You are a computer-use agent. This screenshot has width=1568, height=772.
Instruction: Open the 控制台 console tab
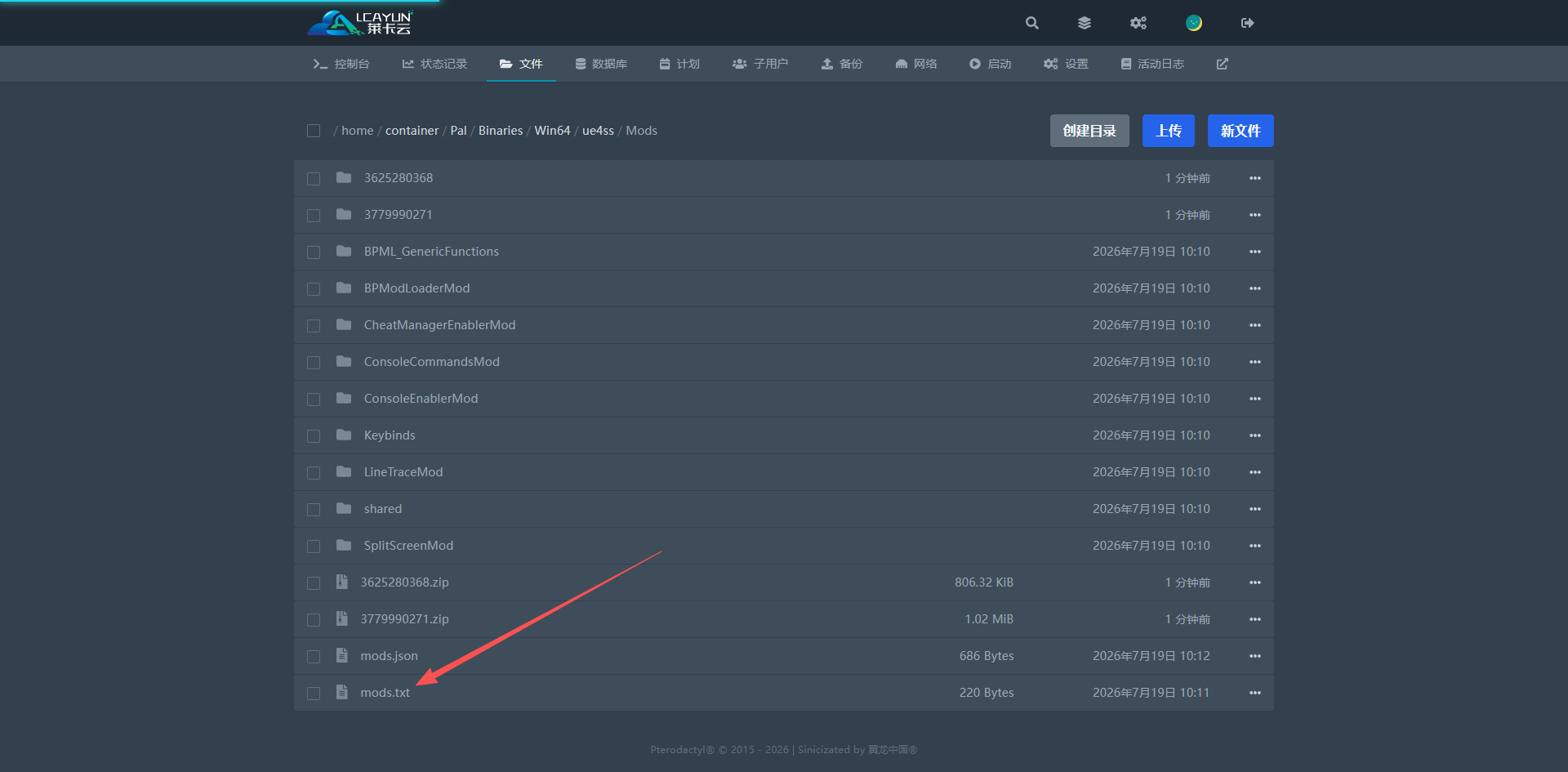[x=341, y=64]
